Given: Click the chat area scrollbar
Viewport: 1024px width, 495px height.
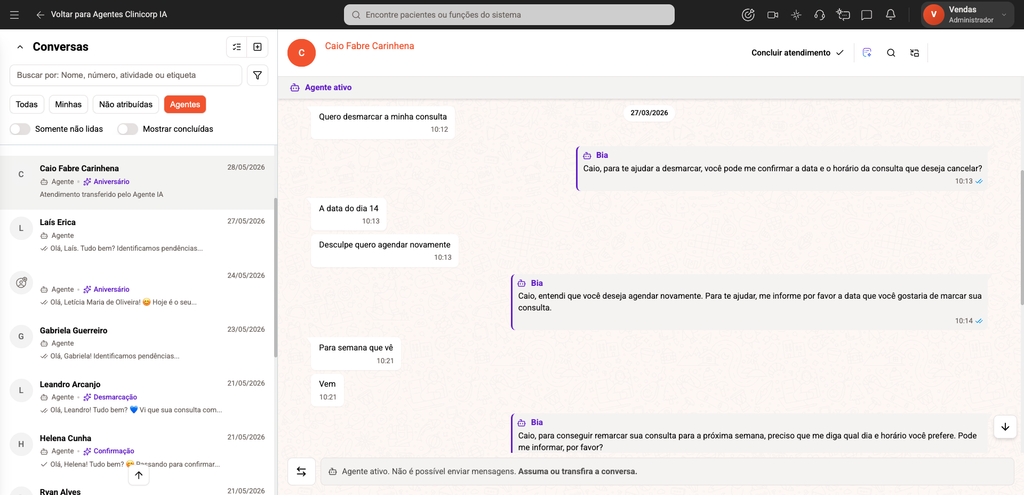Looking at the screenshot, I should click(x=1021, y=237).
